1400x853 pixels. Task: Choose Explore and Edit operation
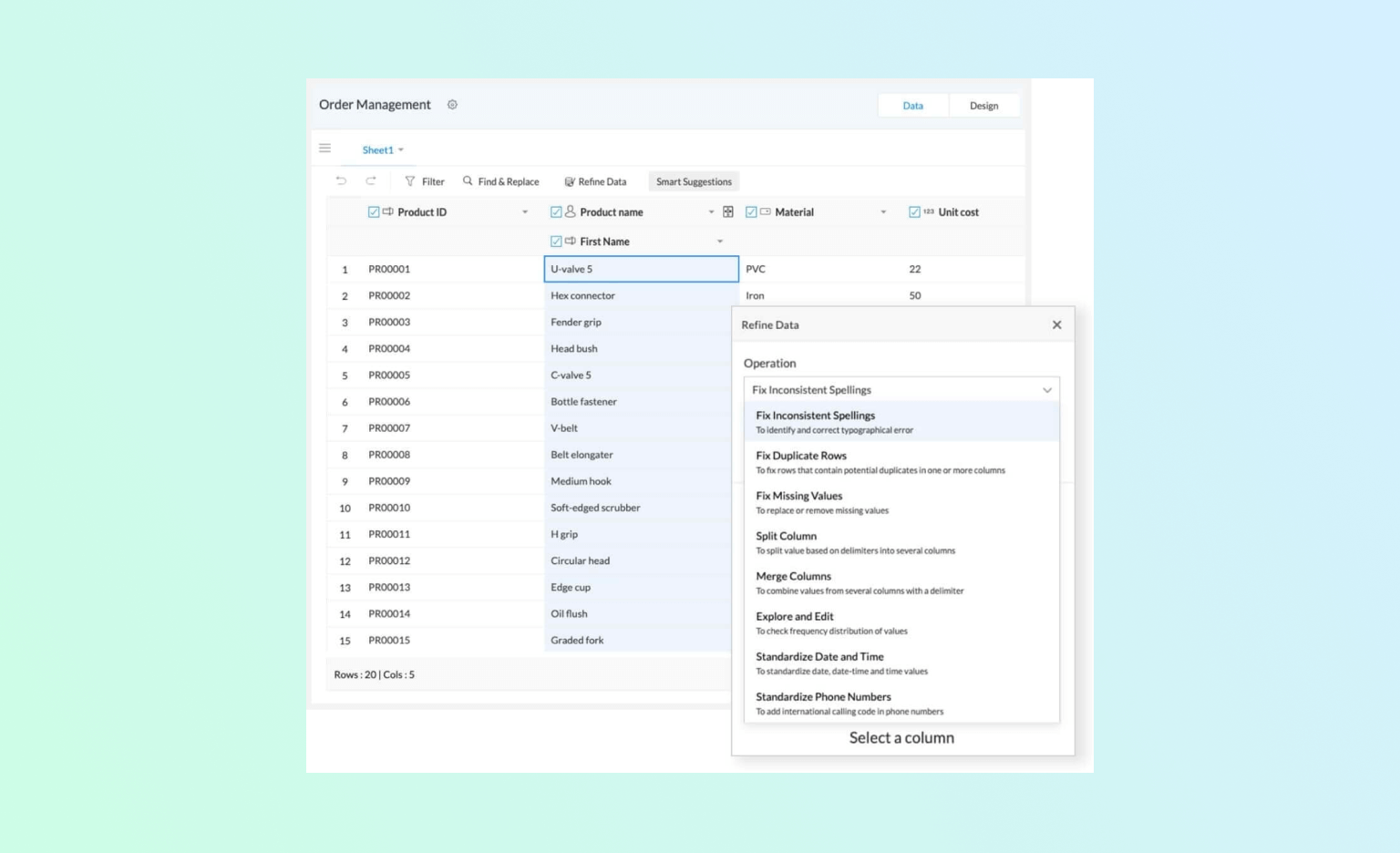(x=901, y=622)
